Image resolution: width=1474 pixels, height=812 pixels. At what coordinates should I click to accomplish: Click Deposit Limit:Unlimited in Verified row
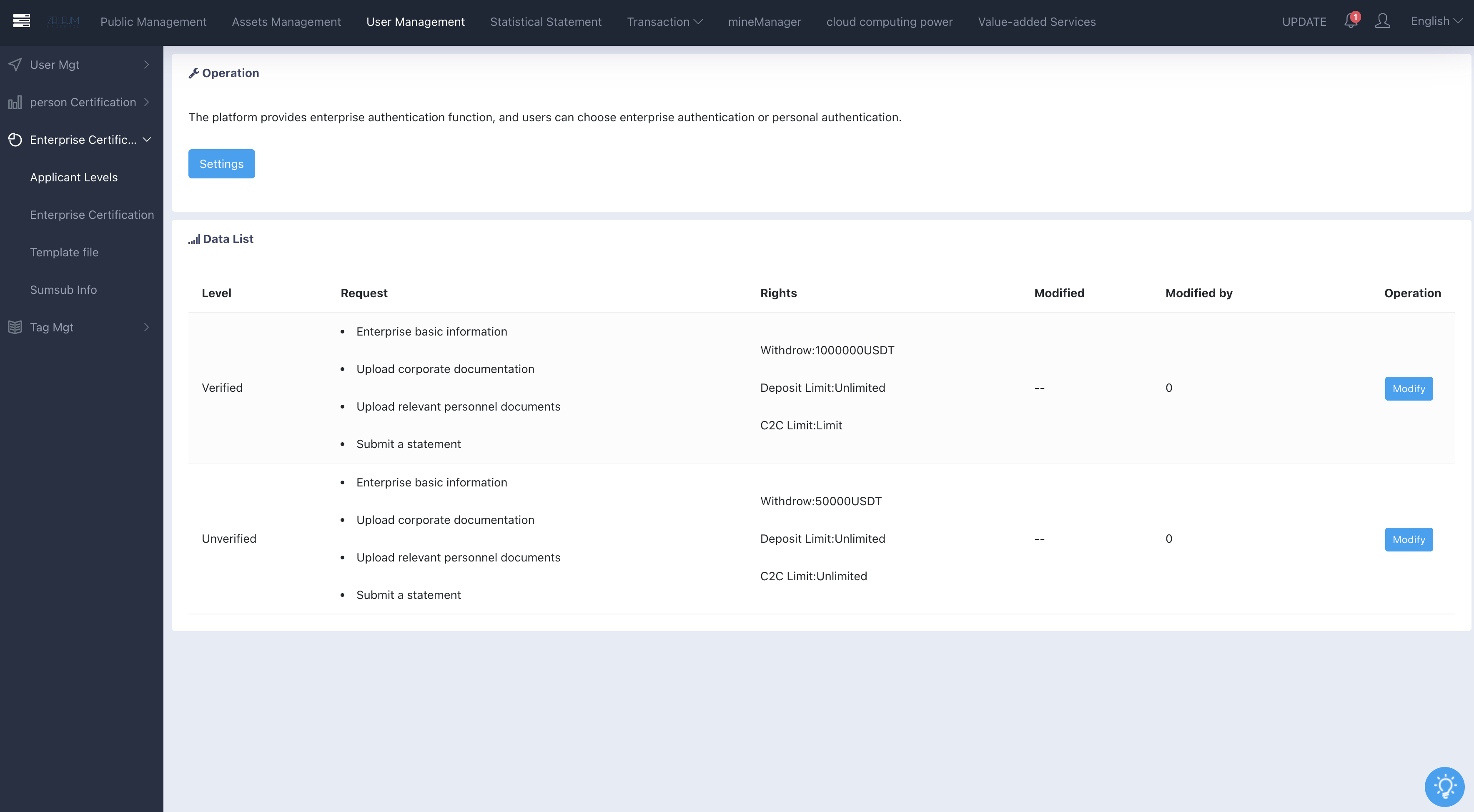pos(822,388)
